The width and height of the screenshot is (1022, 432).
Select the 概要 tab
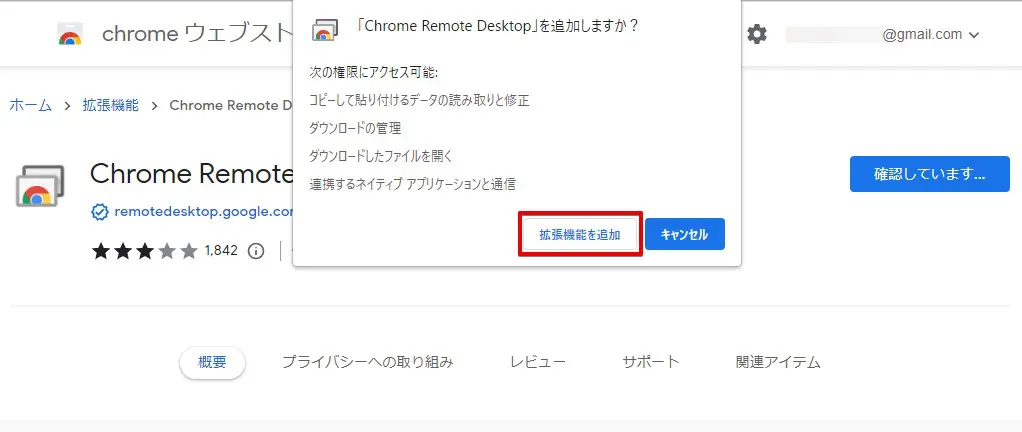point(213,362)
